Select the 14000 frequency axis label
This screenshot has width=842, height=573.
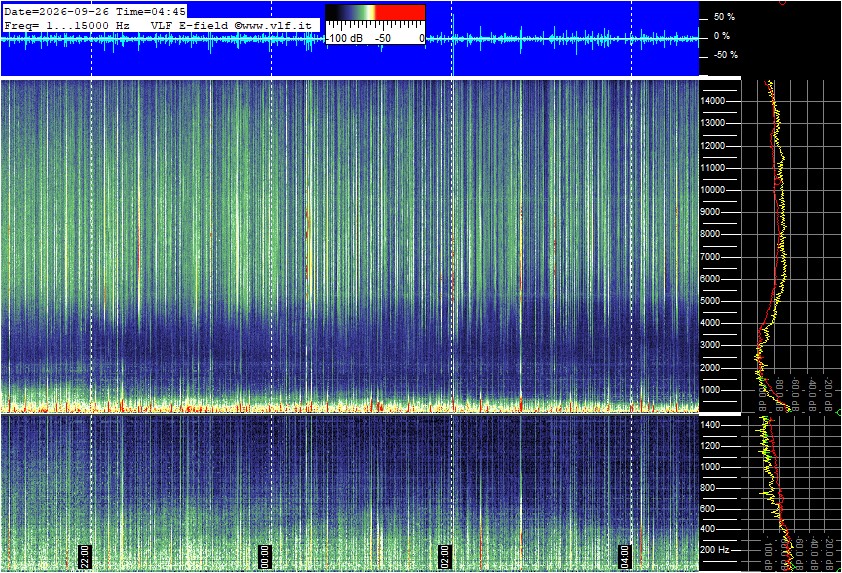coord(713,101)
